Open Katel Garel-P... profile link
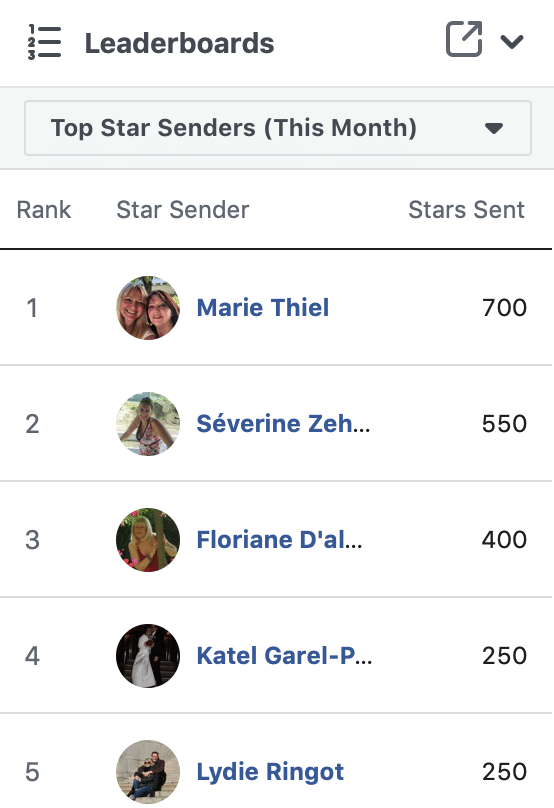Screen dimensions: 554x808 coord(284,655)
